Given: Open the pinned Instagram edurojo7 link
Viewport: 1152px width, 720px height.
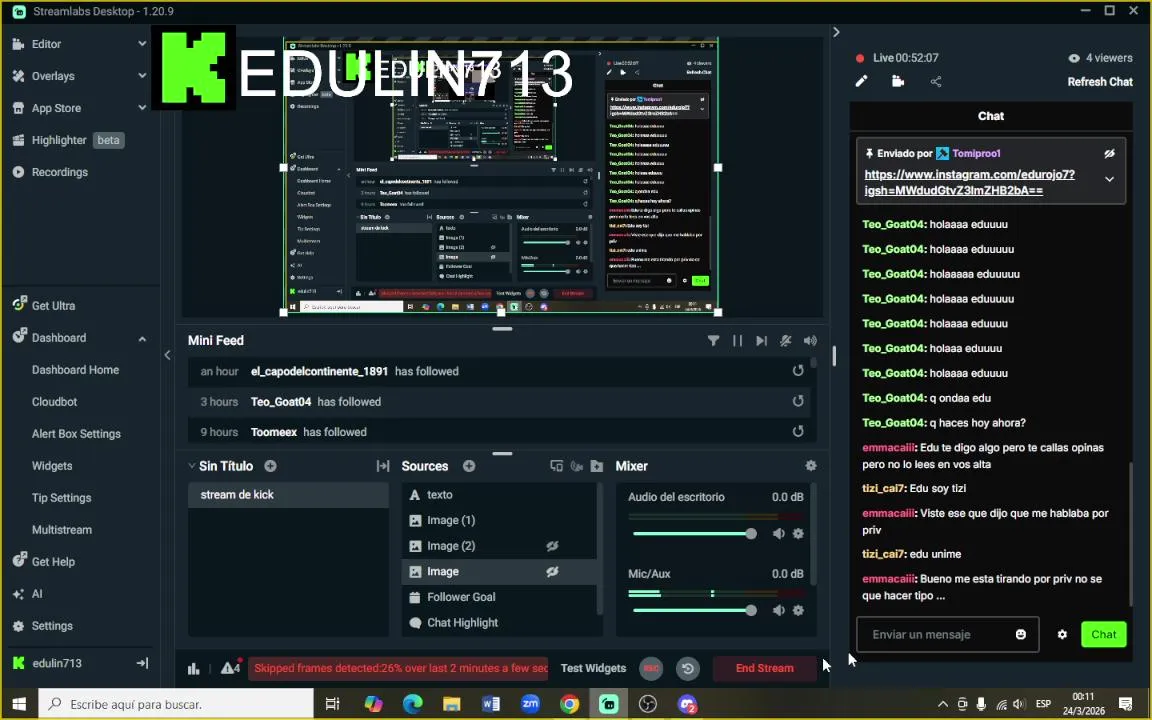Looking at the screenshot, I should (969, 183).
